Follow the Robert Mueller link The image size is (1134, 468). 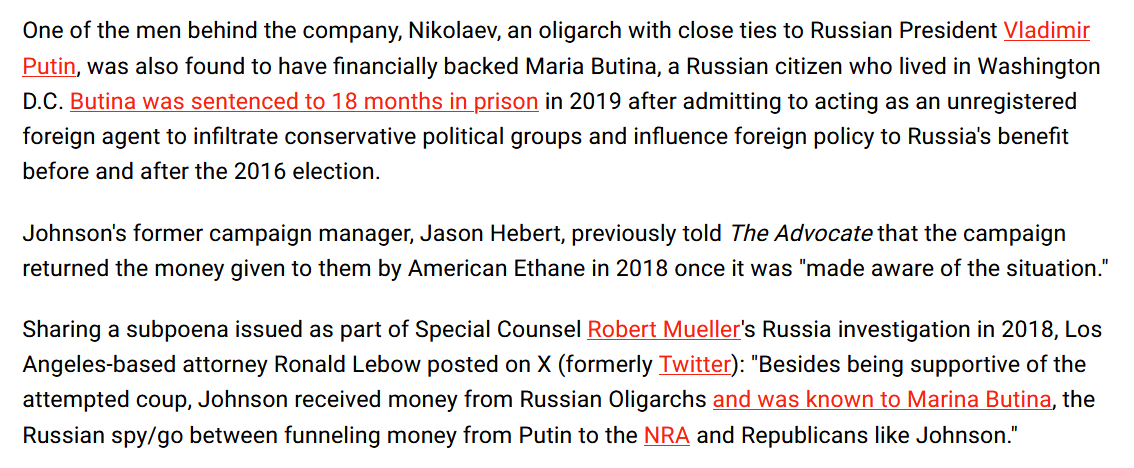(x=664, y=330)
